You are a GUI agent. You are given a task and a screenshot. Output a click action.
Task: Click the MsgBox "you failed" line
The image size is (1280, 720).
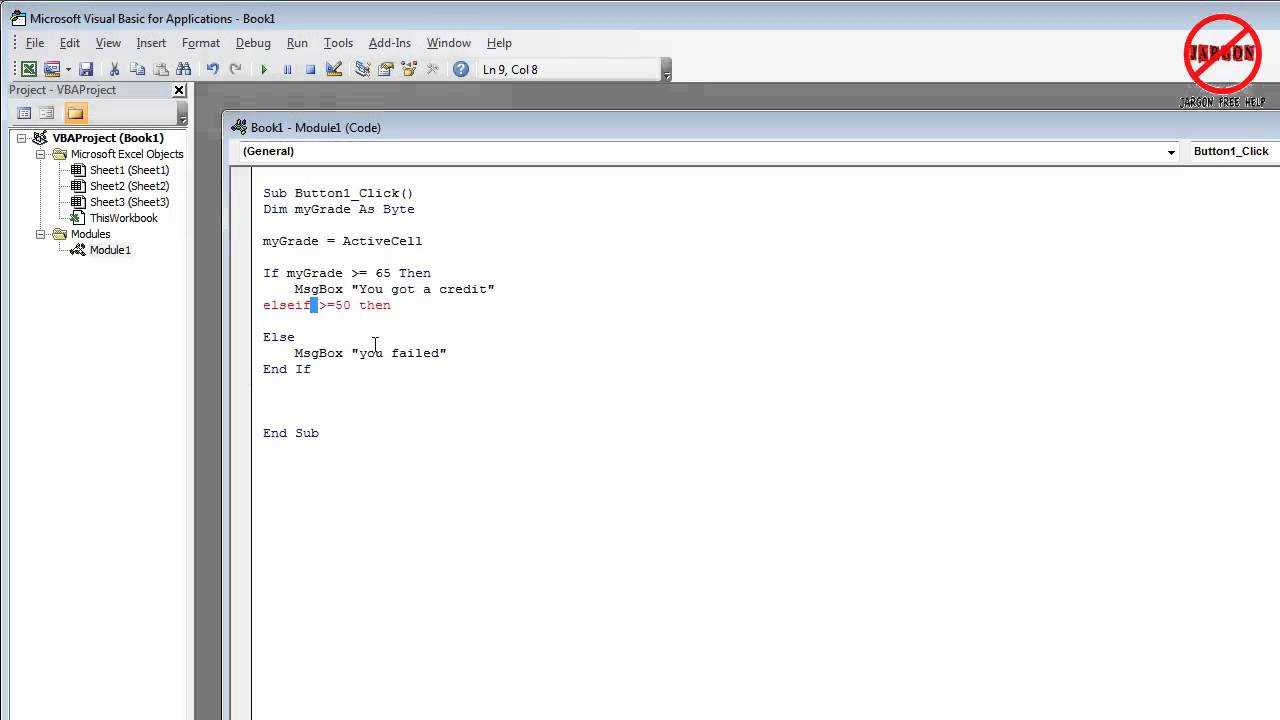pyautogui.click(x=370, y=353)
